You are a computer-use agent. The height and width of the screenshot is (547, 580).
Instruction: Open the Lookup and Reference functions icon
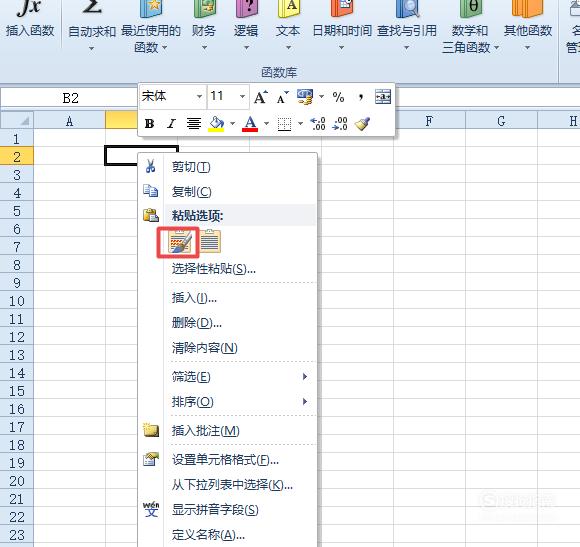[407, 8]
